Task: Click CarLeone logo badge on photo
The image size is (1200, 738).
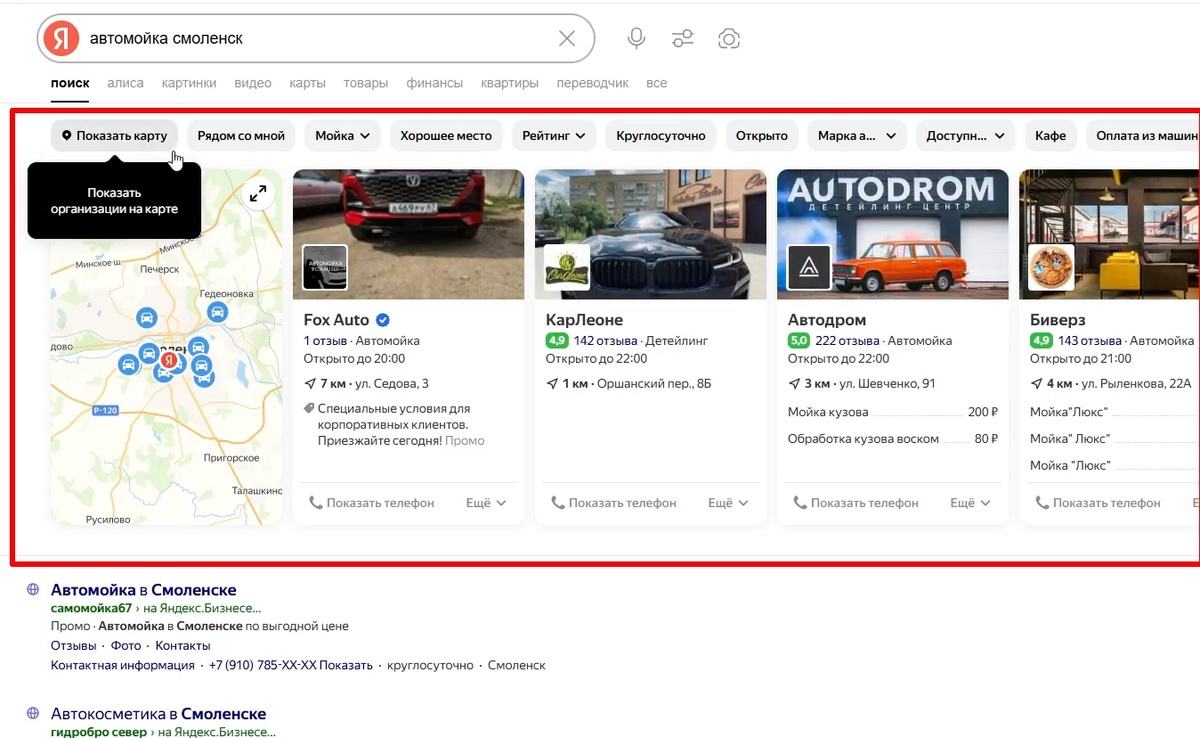Action: click(x=567, y=267)
